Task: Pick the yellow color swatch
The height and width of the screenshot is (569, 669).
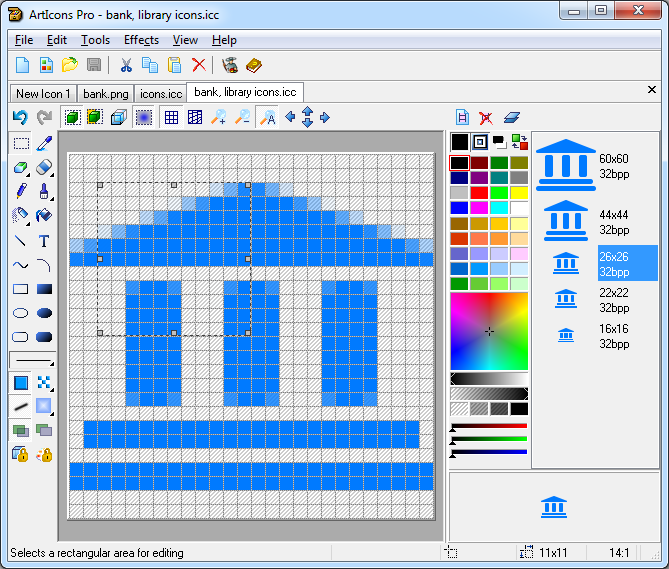Action: [x=519, y=192]
